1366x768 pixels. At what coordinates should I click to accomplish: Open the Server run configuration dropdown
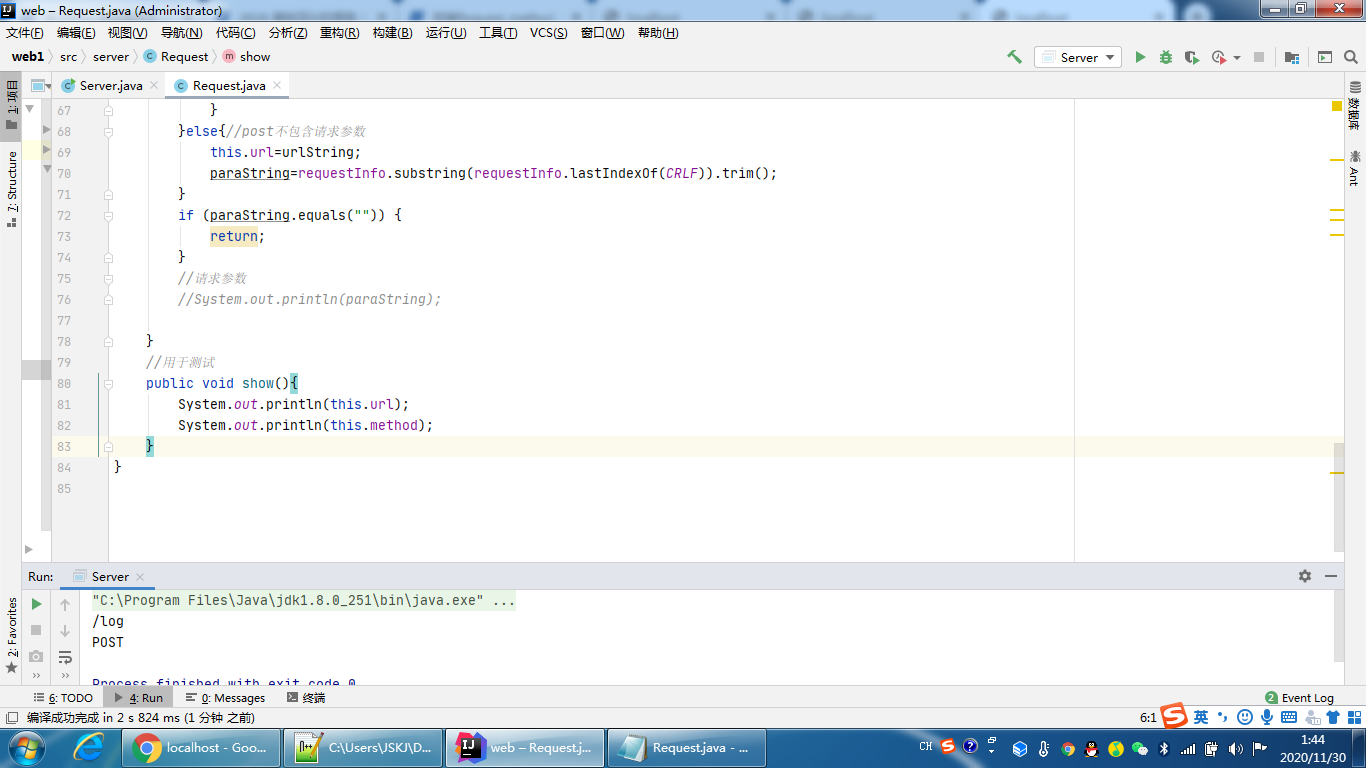(1078, 57)
